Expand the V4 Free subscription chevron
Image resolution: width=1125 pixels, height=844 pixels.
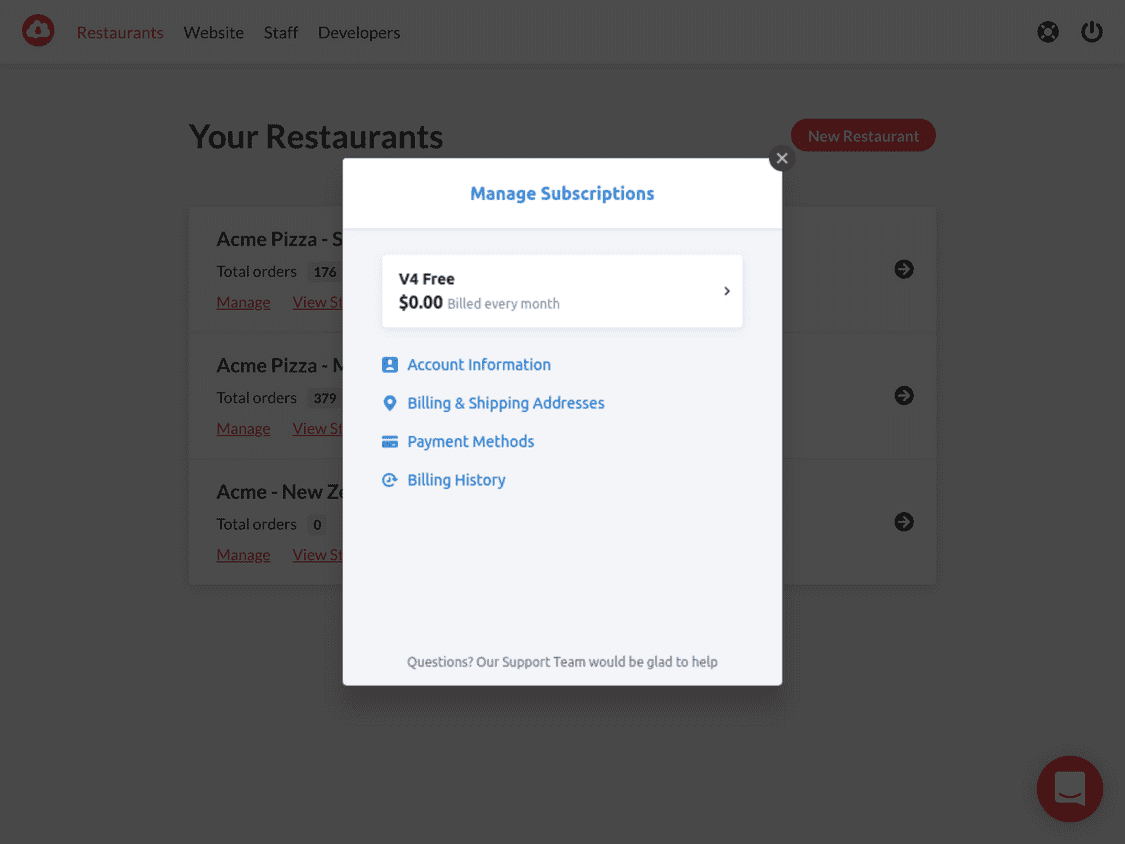click(727, 291)
